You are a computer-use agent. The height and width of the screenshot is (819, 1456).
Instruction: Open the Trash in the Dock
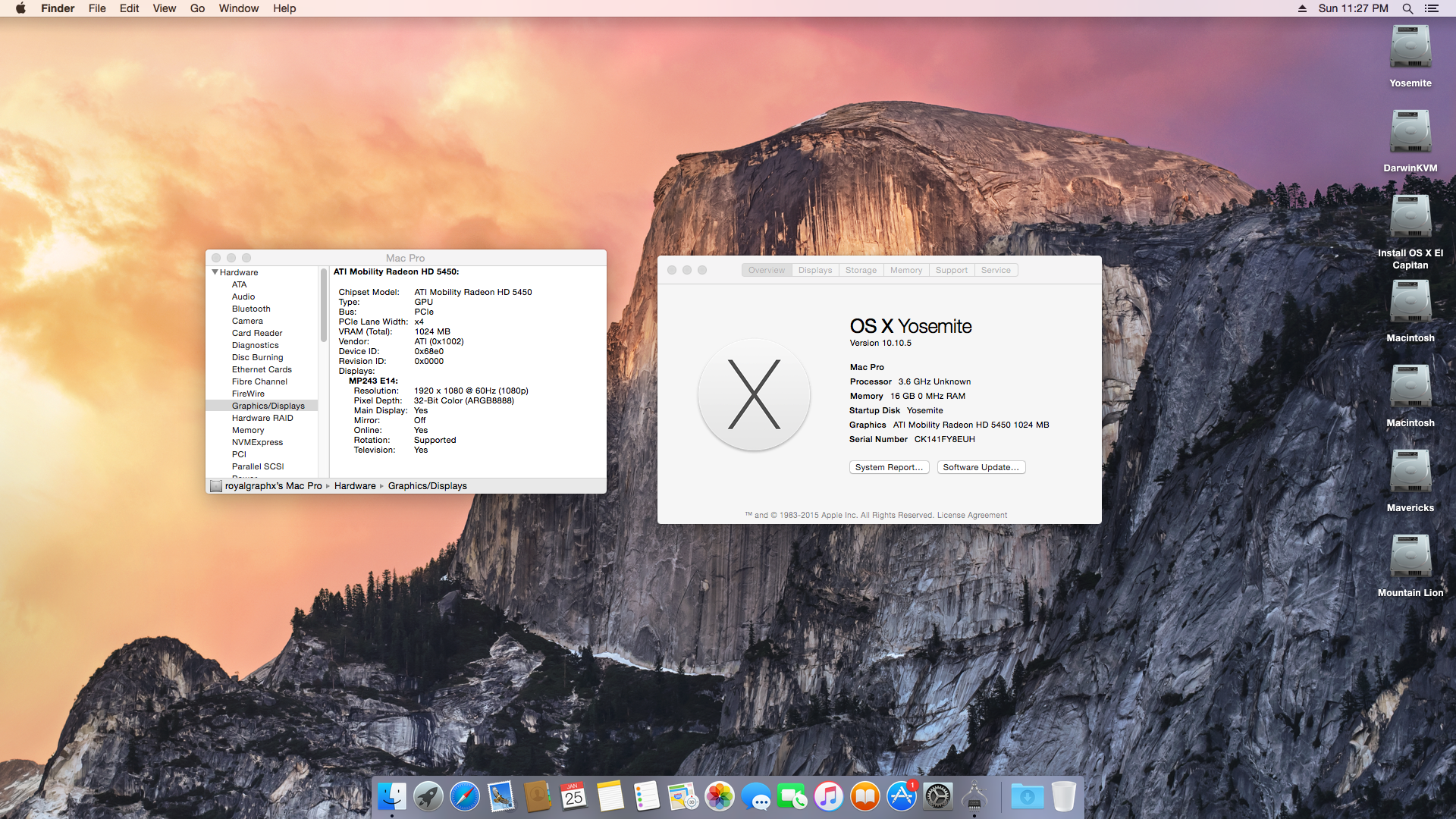(1063, 797)
